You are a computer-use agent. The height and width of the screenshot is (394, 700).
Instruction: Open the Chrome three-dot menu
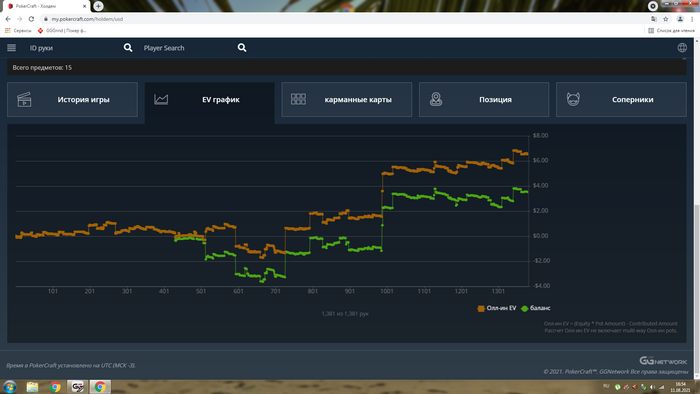692,19
